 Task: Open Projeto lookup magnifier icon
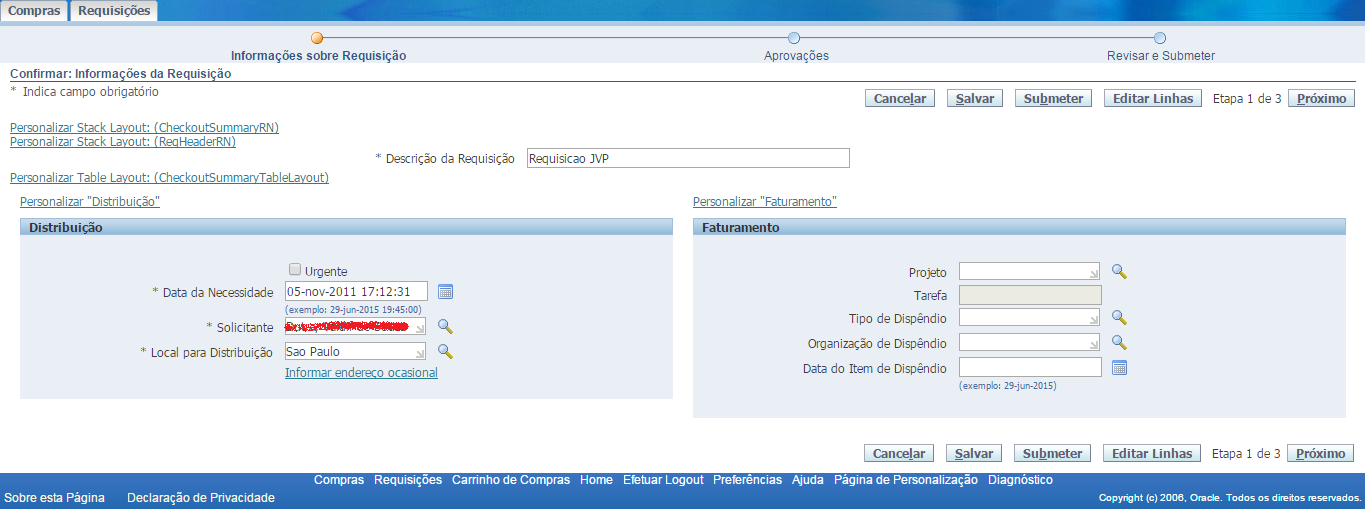[1120, 271]
